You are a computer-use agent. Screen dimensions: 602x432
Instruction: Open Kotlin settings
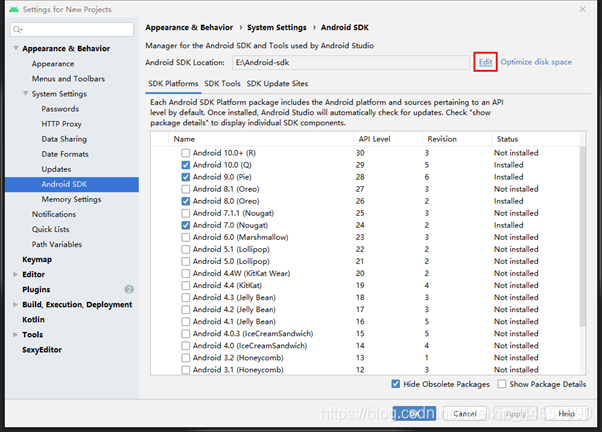pos(33,319)
